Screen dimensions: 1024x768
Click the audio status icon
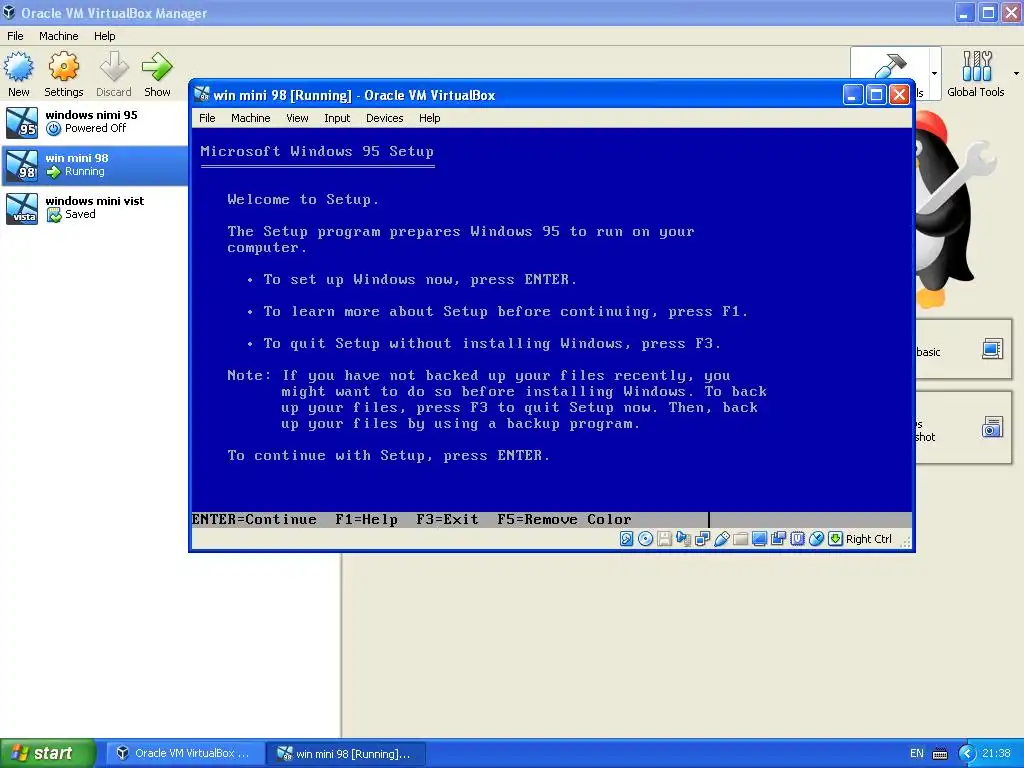[683, 539]
